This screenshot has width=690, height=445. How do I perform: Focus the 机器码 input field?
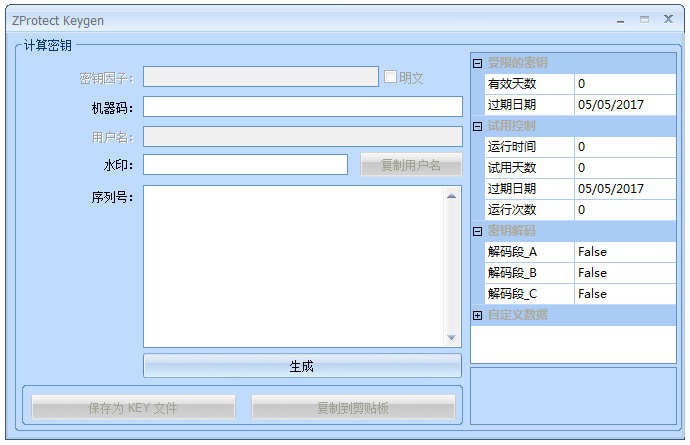pos(303,107)
